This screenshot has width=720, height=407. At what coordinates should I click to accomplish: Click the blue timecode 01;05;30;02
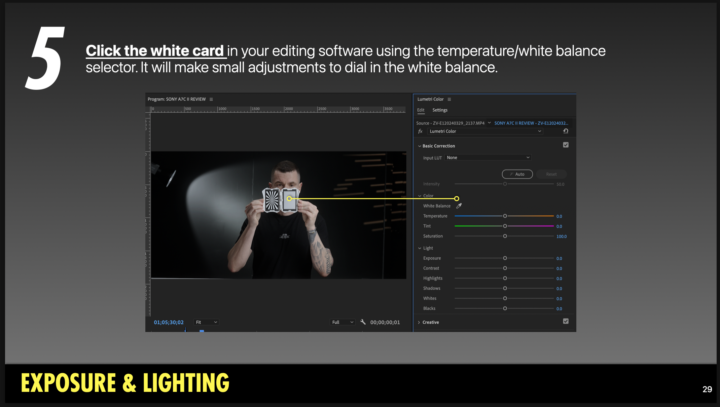[x=169, y=322]
